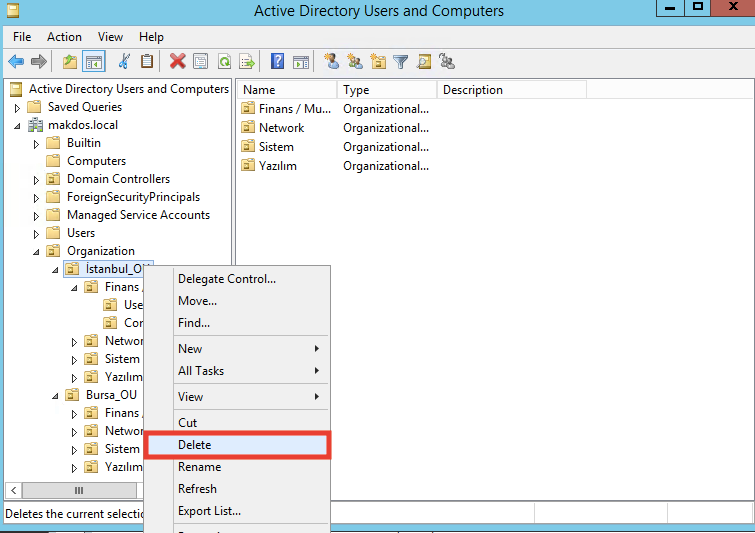Choose Move... from context menu

(238, 301)
